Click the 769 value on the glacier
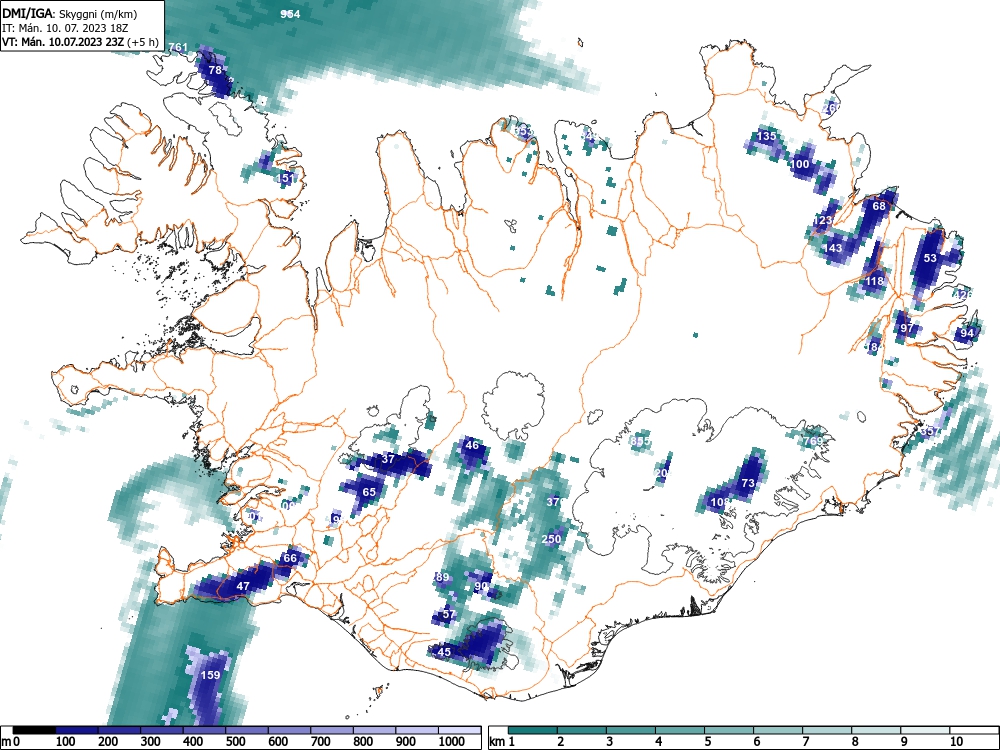This screenshot has height=750, width=1000. point(813,441)
